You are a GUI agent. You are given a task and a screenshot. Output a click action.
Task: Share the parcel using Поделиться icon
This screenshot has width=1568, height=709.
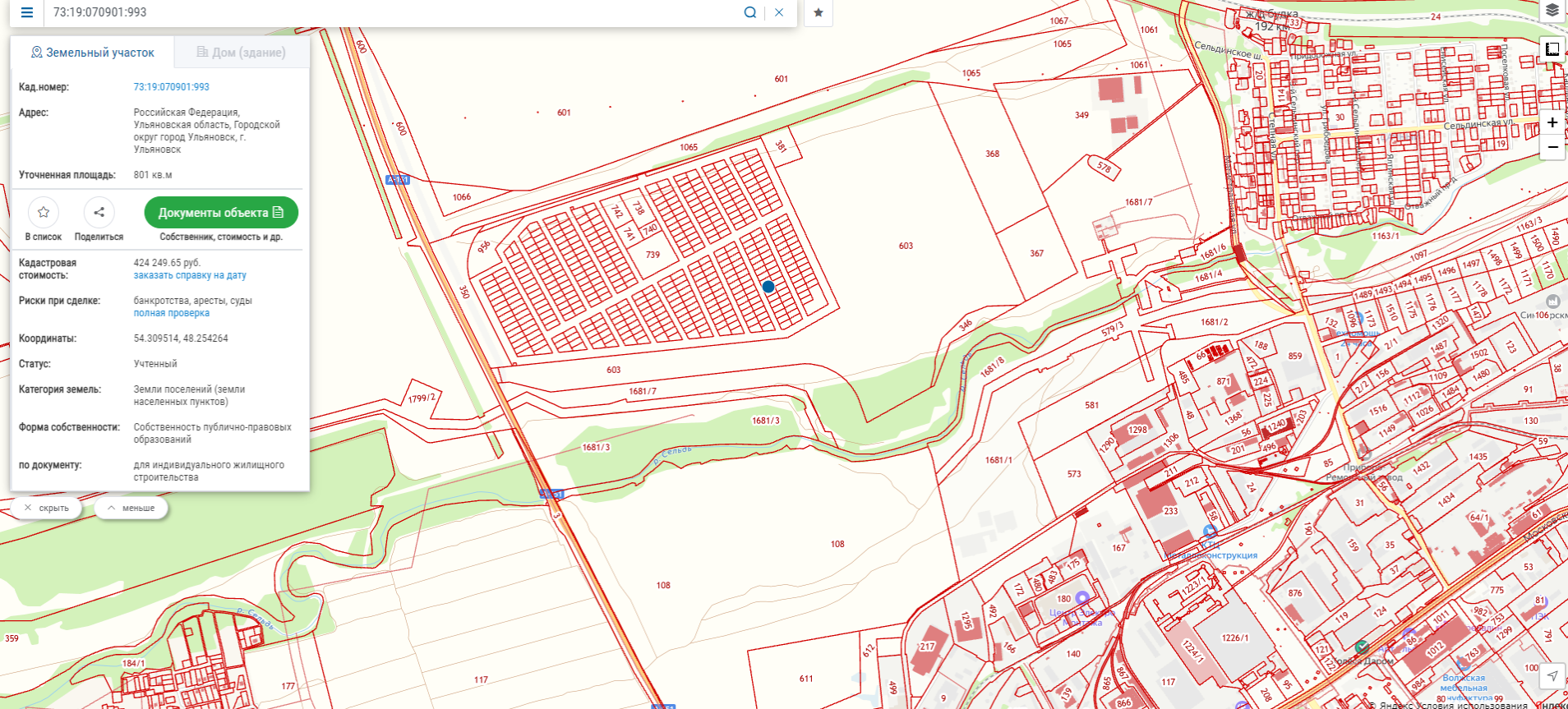(99, 213)
